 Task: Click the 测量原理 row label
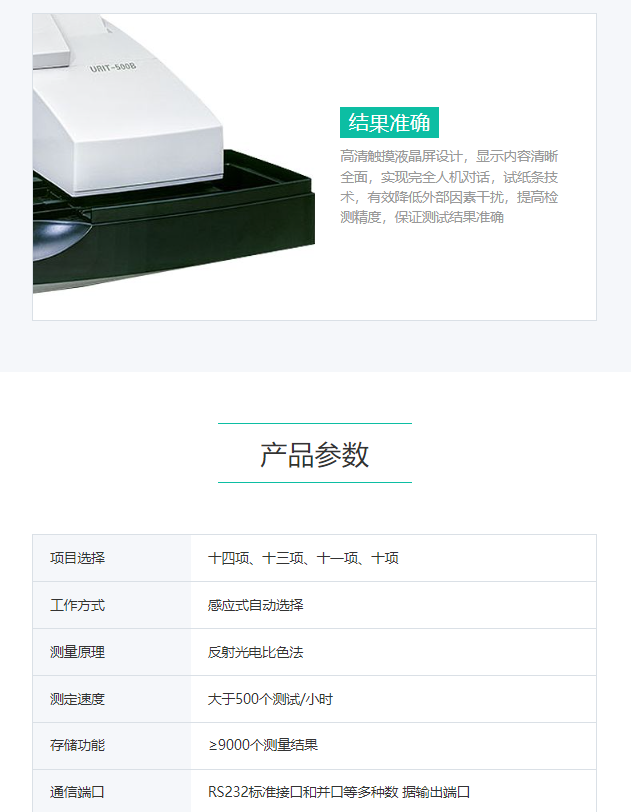(x=77, y=652)
